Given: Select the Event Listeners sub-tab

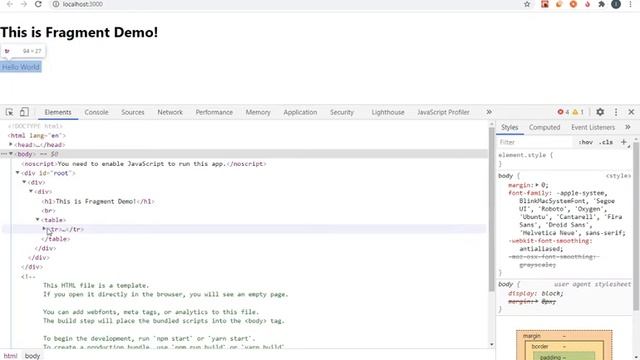Looking at the screenshot, I should click(x=593, y=127).
